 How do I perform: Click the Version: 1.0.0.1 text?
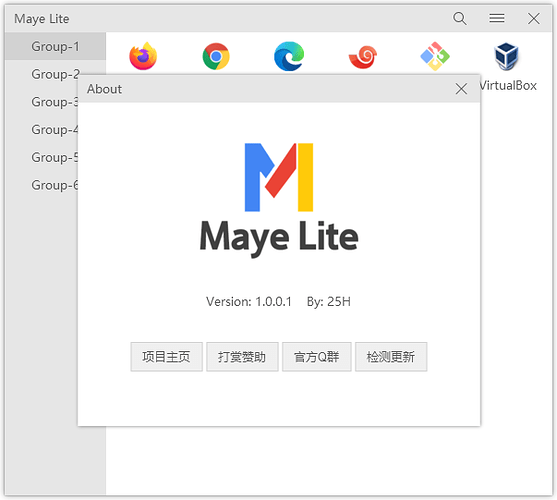[x=249, y=302]
